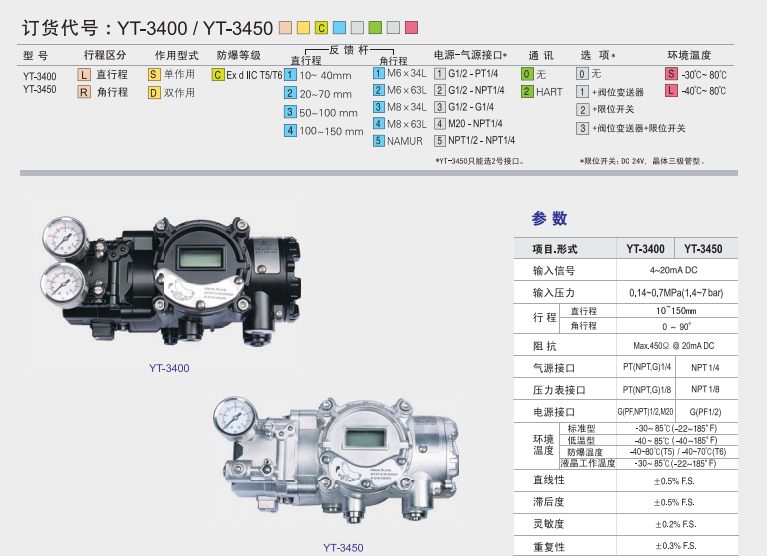This screenshot has height=556, width=767.
Task: Click red S box for -30°C~80°C
Action: pyautogui.click(x=670, y=75)
